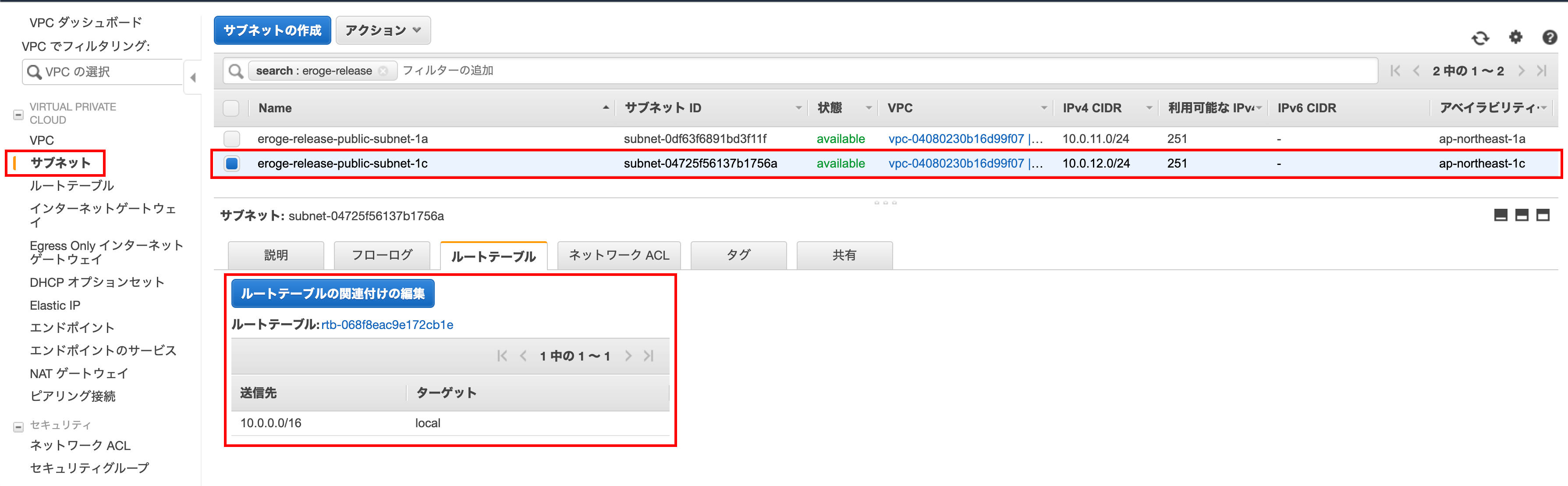Minimize details pane to bottom

click(x=1501, y=215)
